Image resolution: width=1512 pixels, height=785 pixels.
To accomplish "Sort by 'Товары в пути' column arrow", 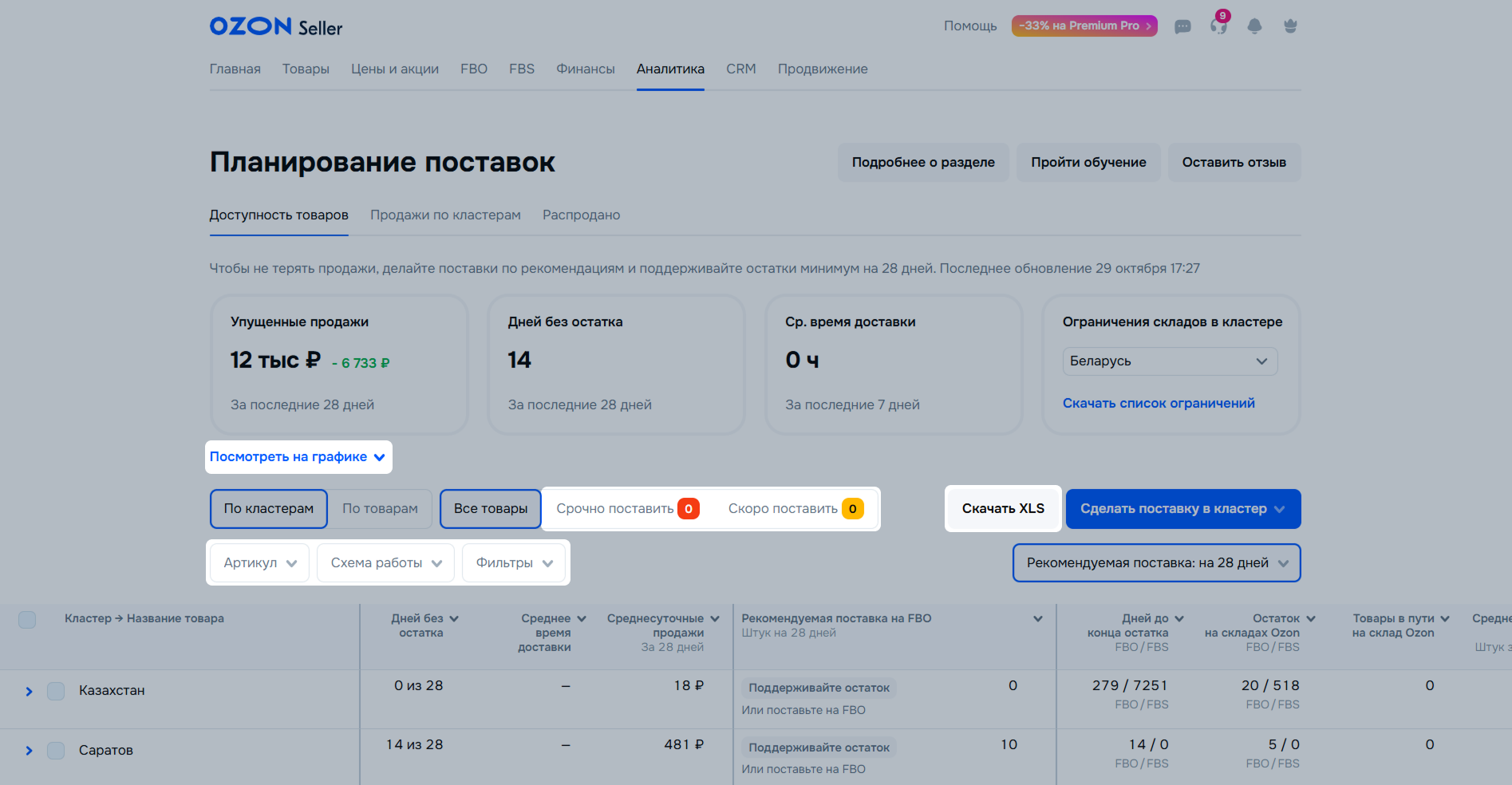I will (1445, 619).
